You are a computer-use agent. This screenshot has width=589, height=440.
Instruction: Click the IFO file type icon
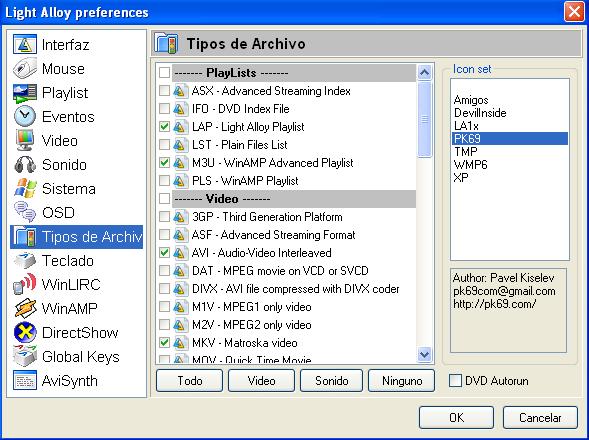[x=181, y=109]
